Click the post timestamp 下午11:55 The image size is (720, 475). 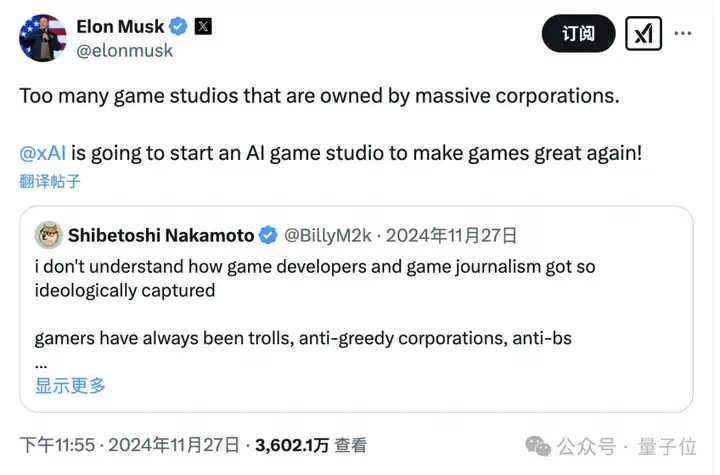(x=57, y=445)
